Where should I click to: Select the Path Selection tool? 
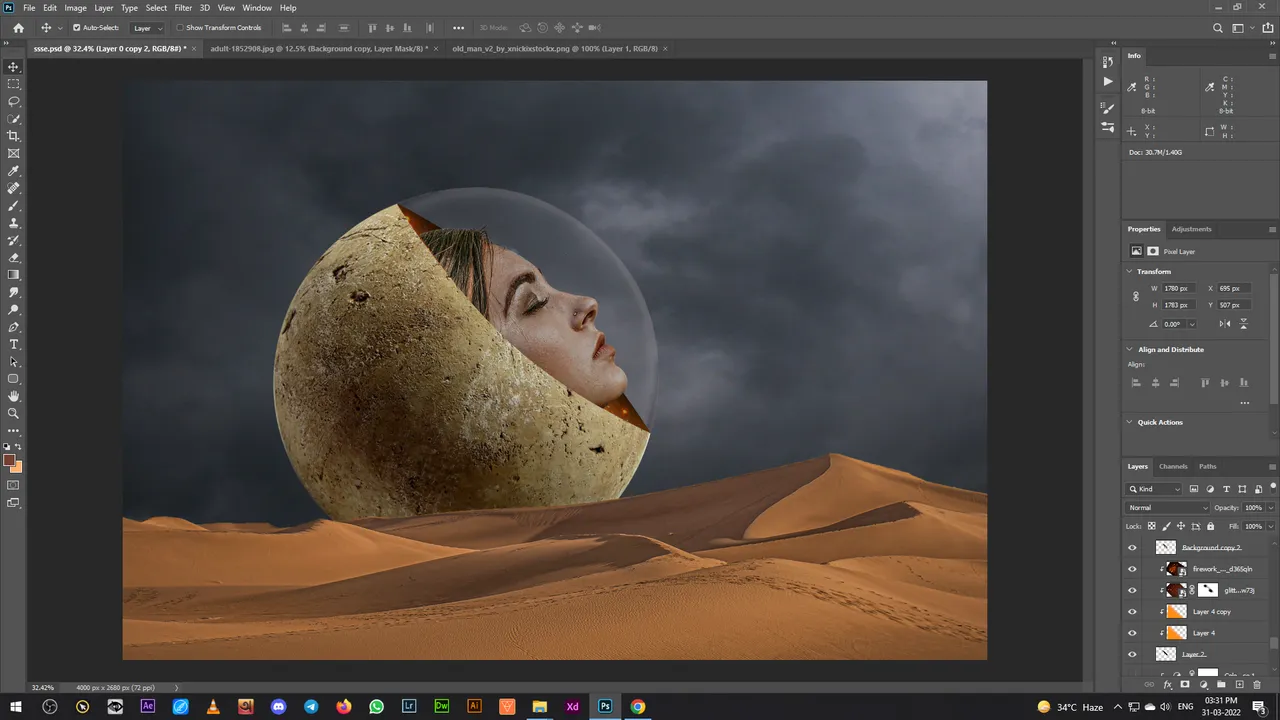tap(13, 361)
